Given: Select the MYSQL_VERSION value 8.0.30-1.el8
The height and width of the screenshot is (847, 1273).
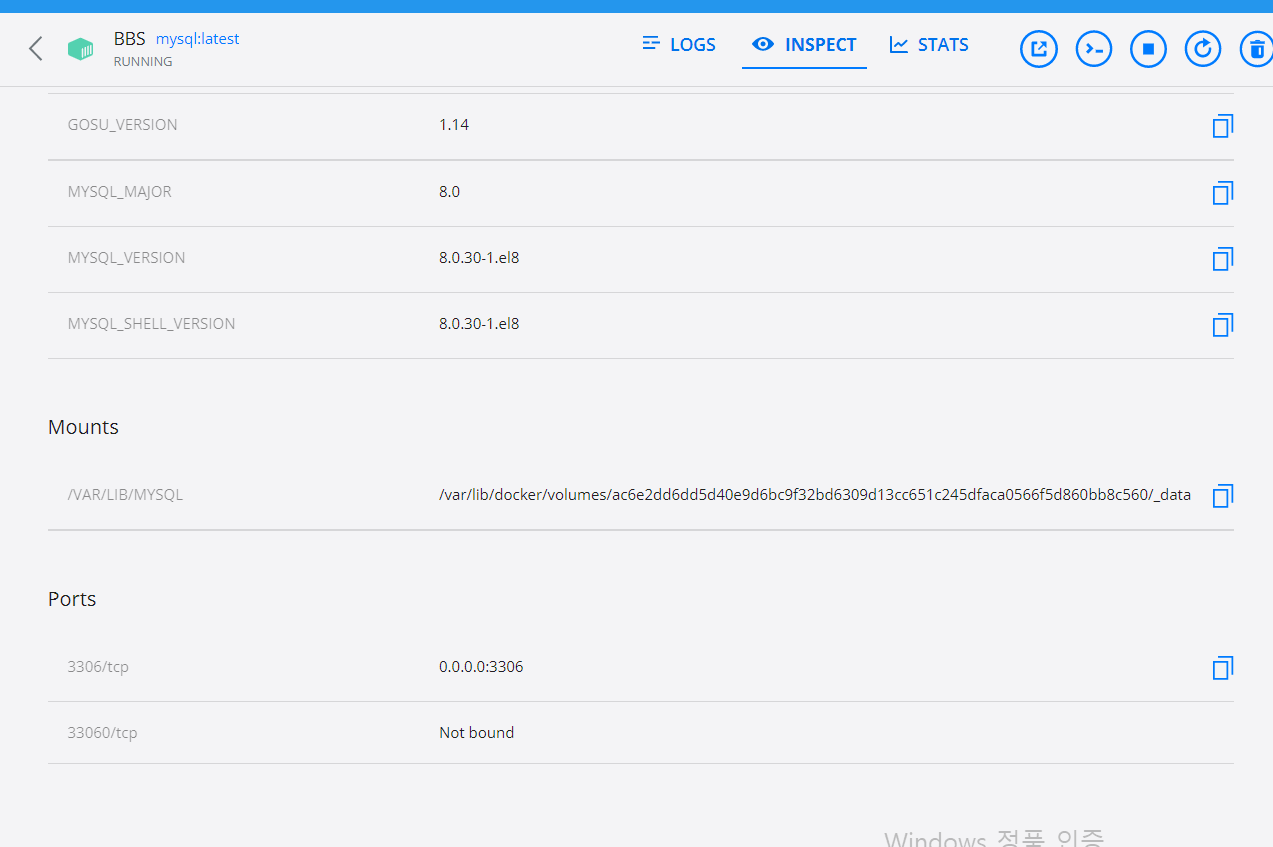Looking at the screenshot, I should pyautogui.click(x=479, y=257).
